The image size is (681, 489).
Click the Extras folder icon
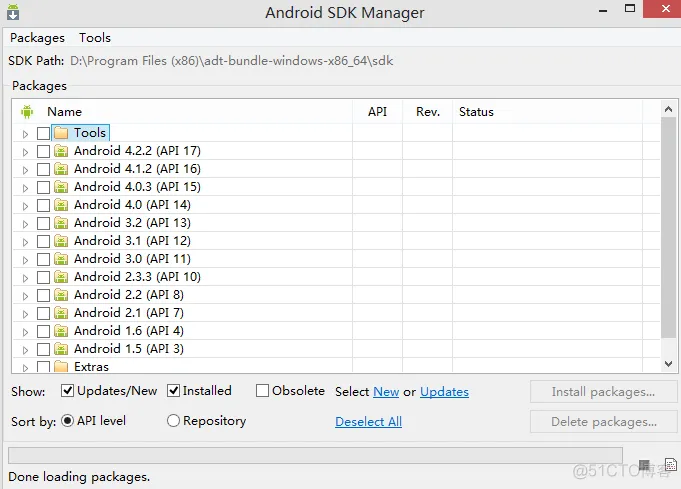click(x=61, y=367)
